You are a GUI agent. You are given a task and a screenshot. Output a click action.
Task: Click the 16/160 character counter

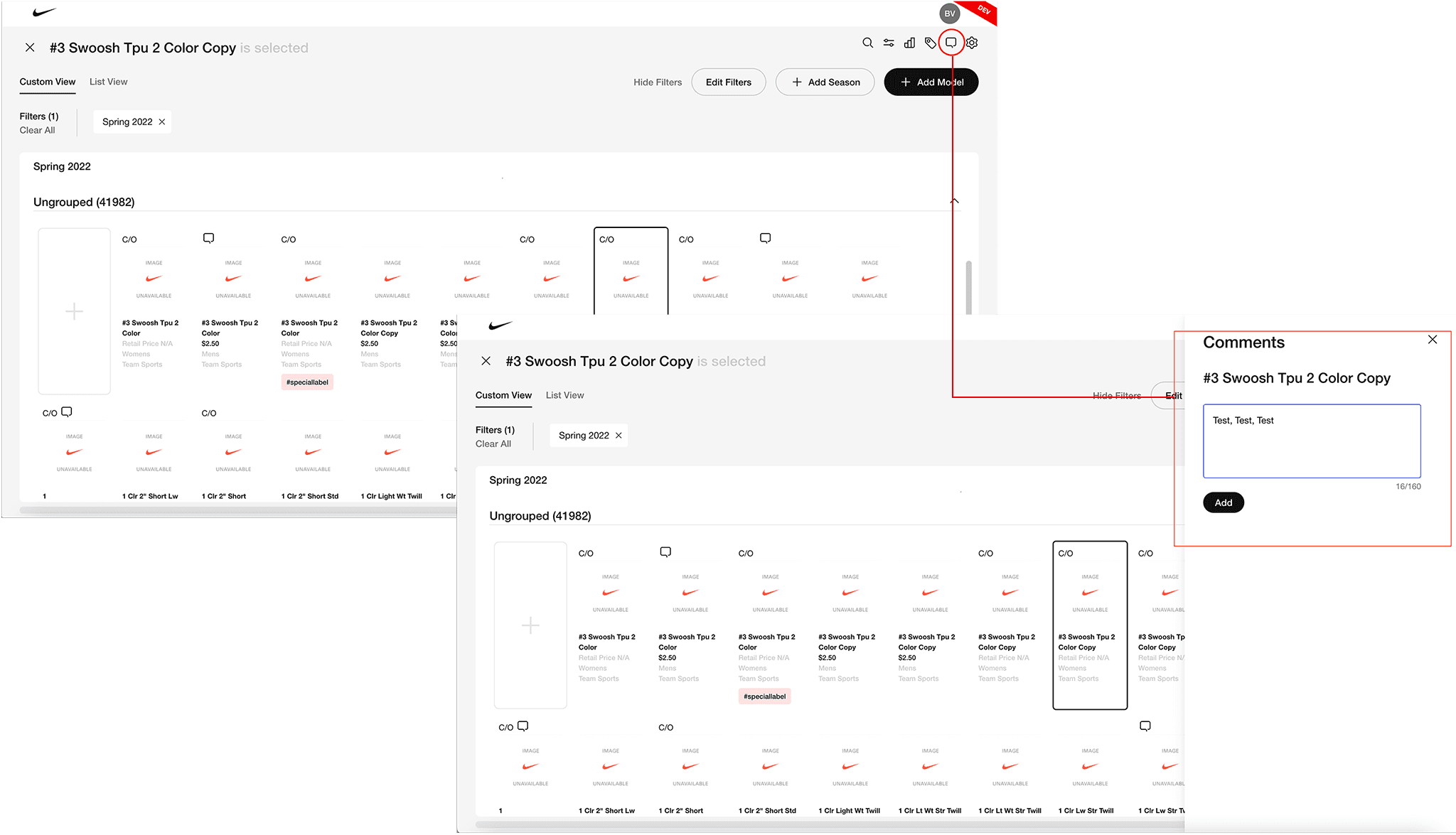[1408, 487]
